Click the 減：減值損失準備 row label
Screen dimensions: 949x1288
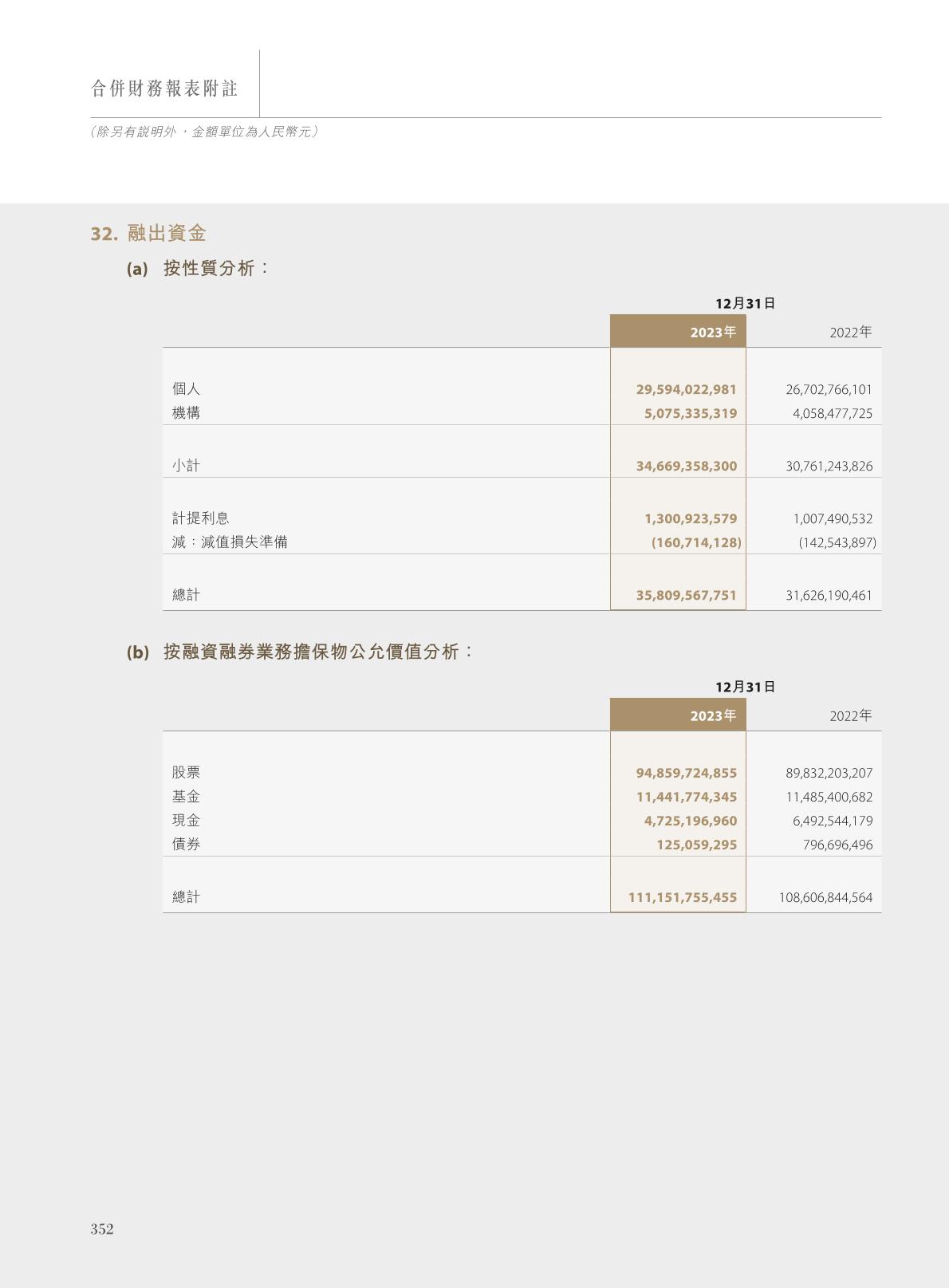click(x=230, y=542)
